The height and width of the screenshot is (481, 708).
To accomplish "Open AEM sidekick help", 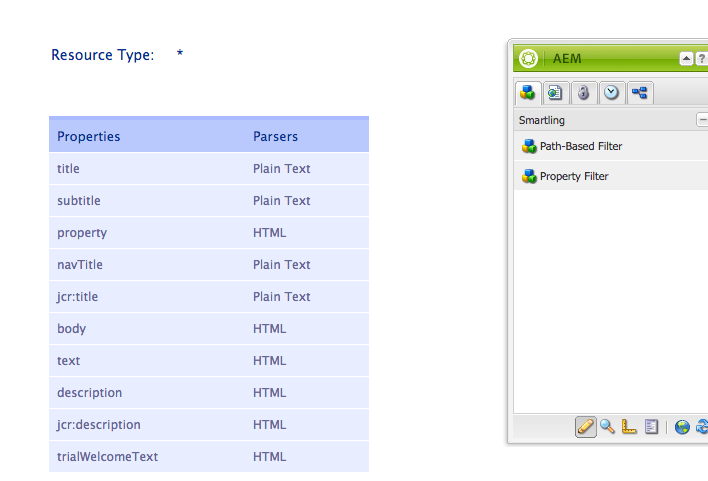I will pos(702,58).
